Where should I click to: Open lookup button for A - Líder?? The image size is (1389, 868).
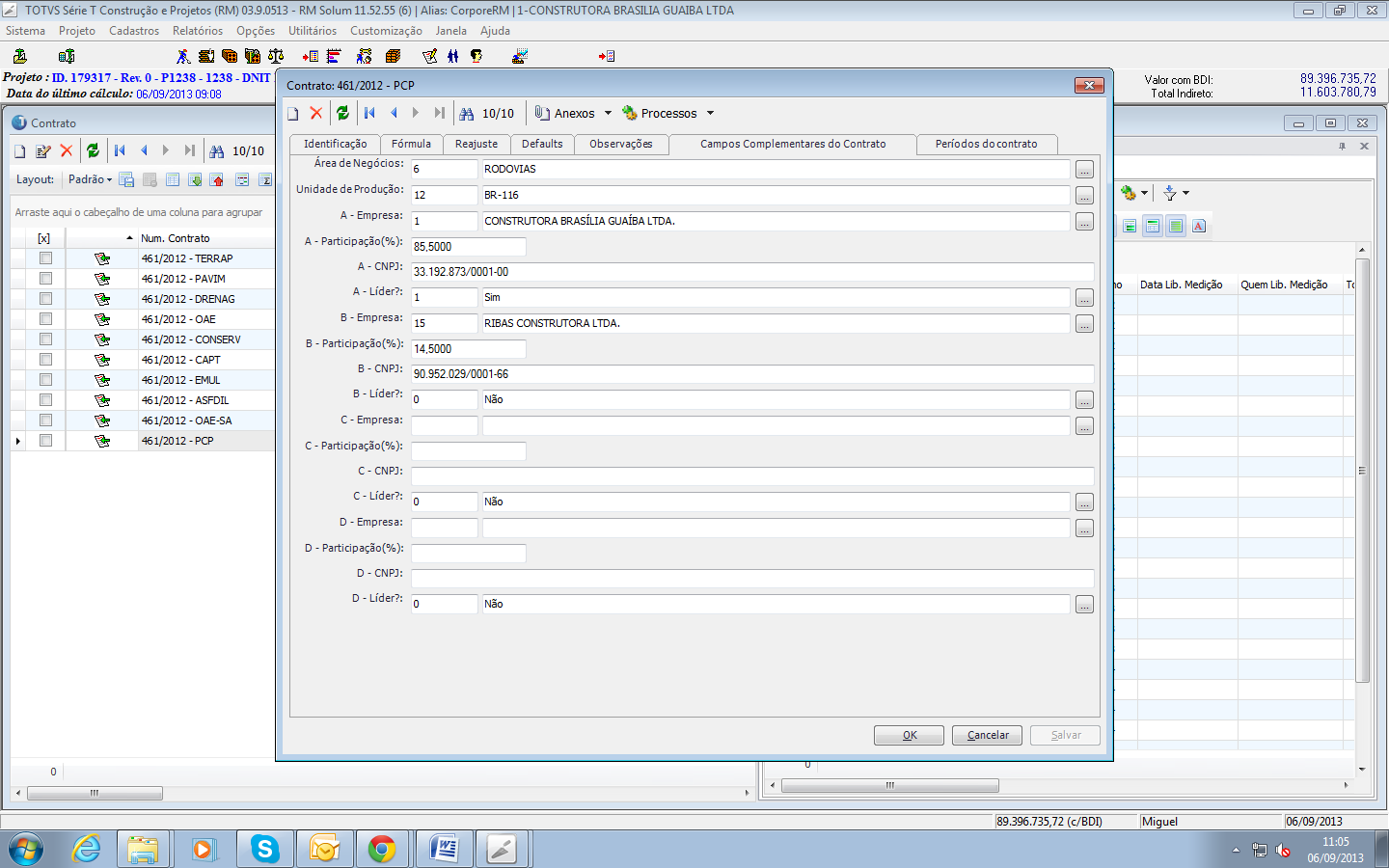pos(1084,298)
